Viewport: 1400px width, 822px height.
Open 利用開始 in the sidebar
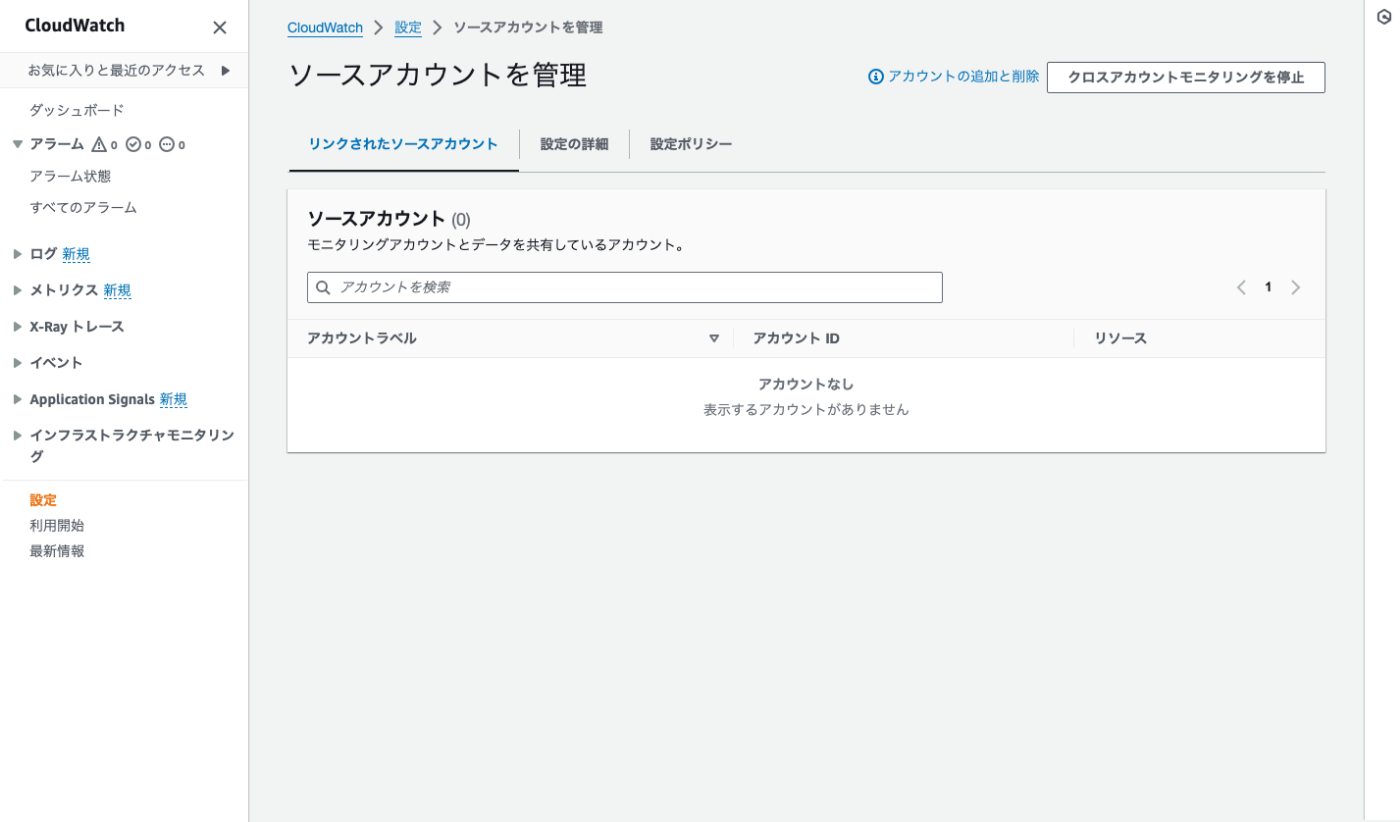tap(57, 526)
